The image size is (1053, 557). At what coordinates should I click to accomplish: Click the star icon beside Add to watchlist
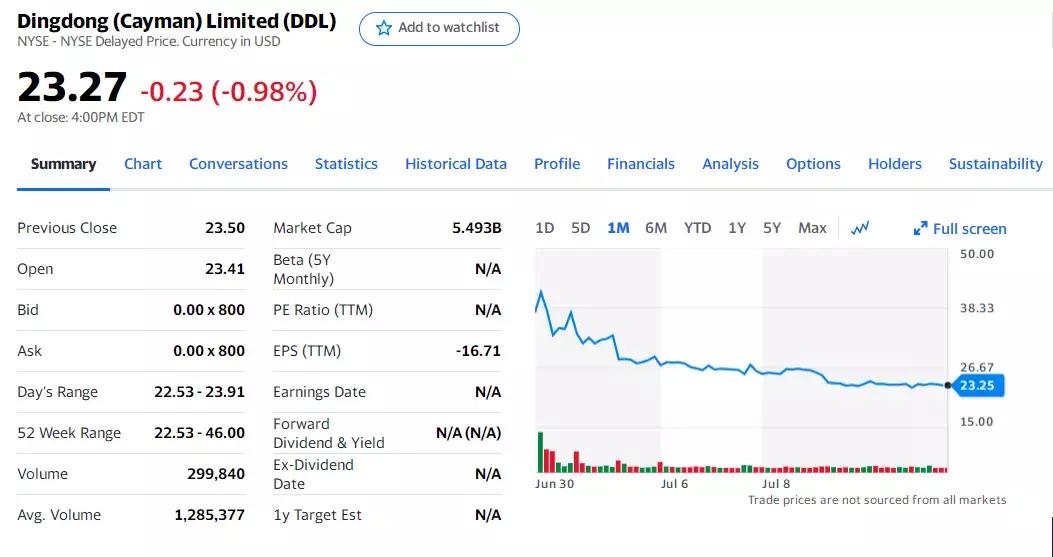click(383, 28)
